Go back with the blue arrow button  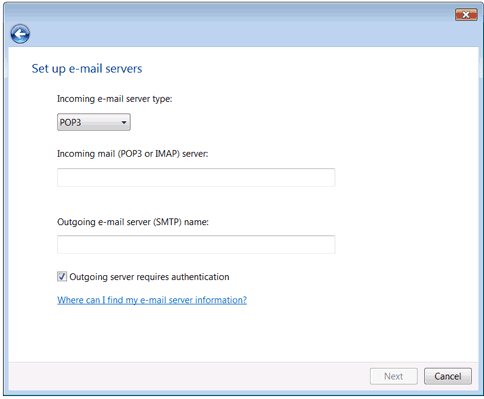coord(20,34)
